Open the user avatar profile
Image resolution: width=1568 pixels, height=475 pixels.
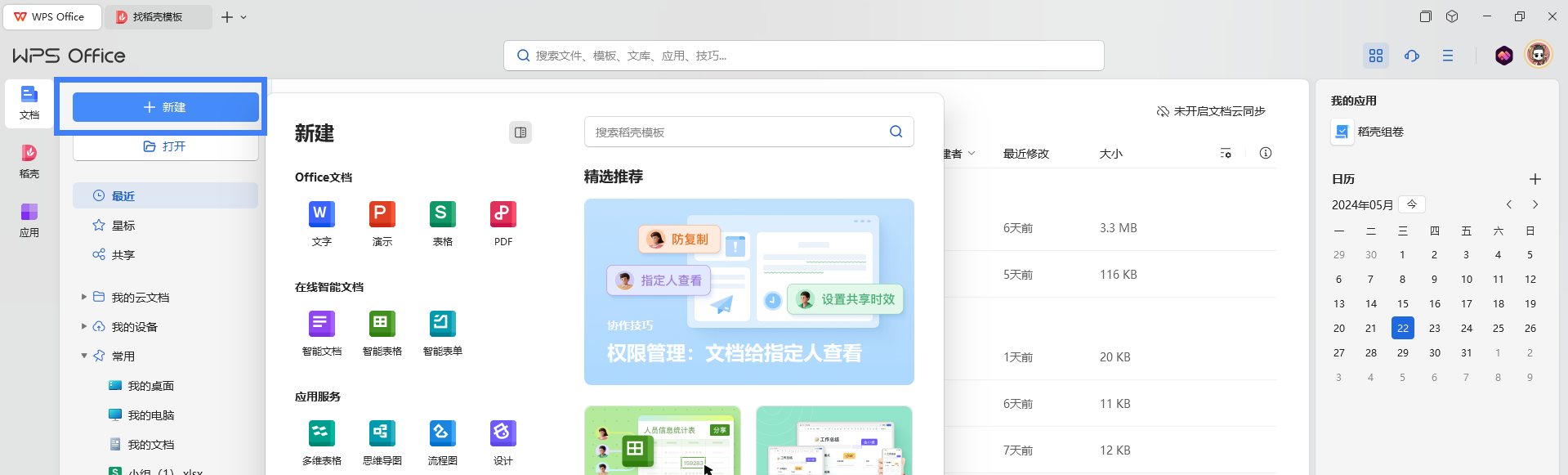pyautogui.click(x=1539, y=55)
